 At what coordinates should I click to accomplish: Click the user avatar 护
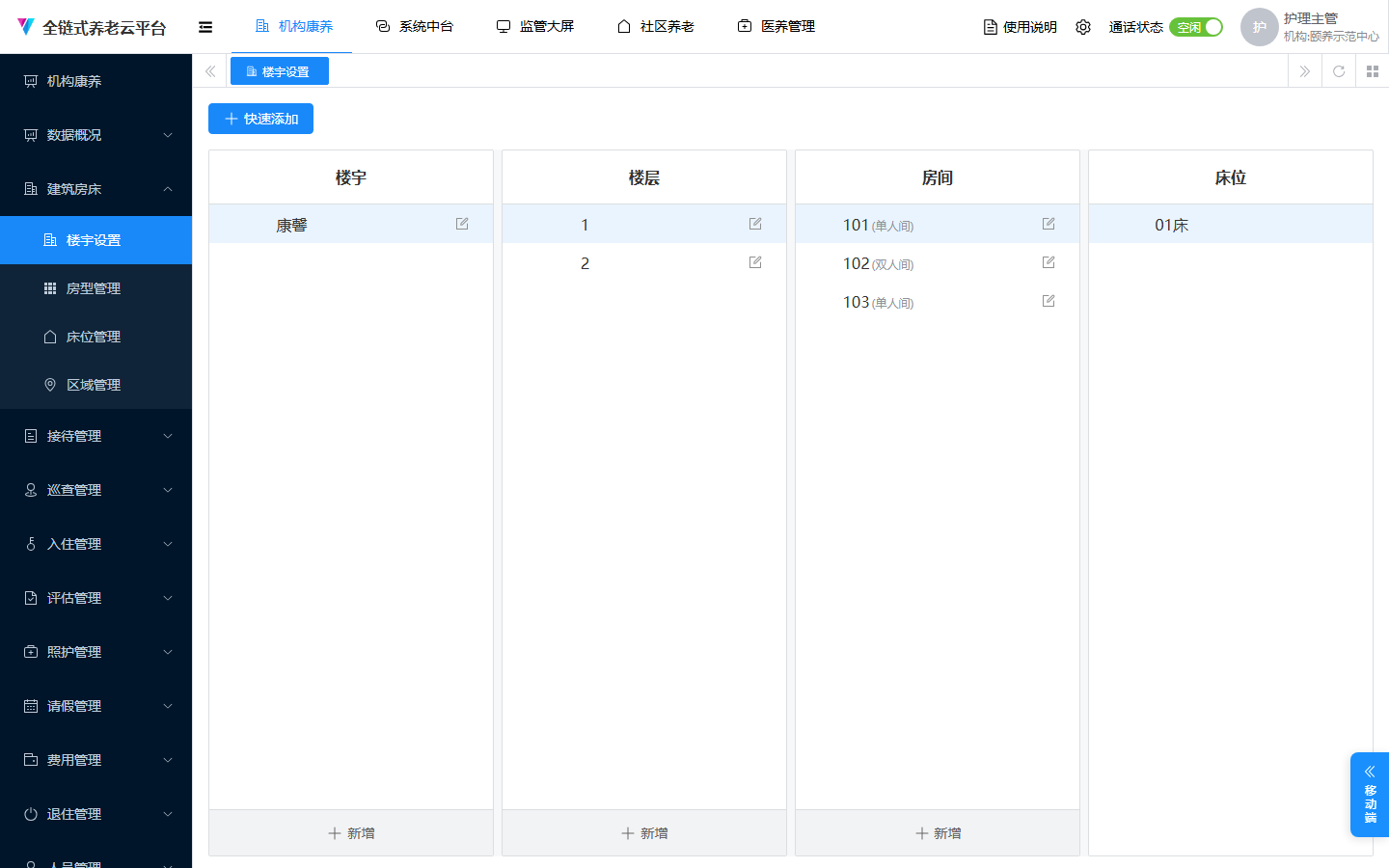tap(1259, 27)
